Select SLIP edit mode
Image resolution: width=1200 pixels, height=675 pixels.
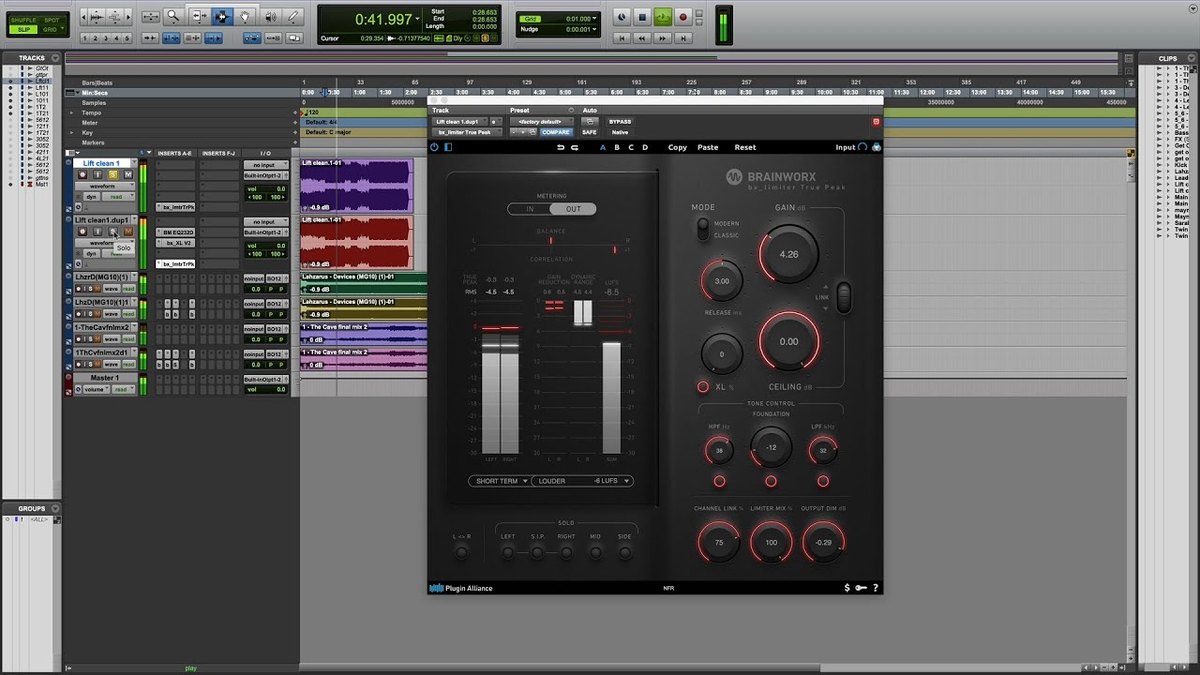[22, 30]
